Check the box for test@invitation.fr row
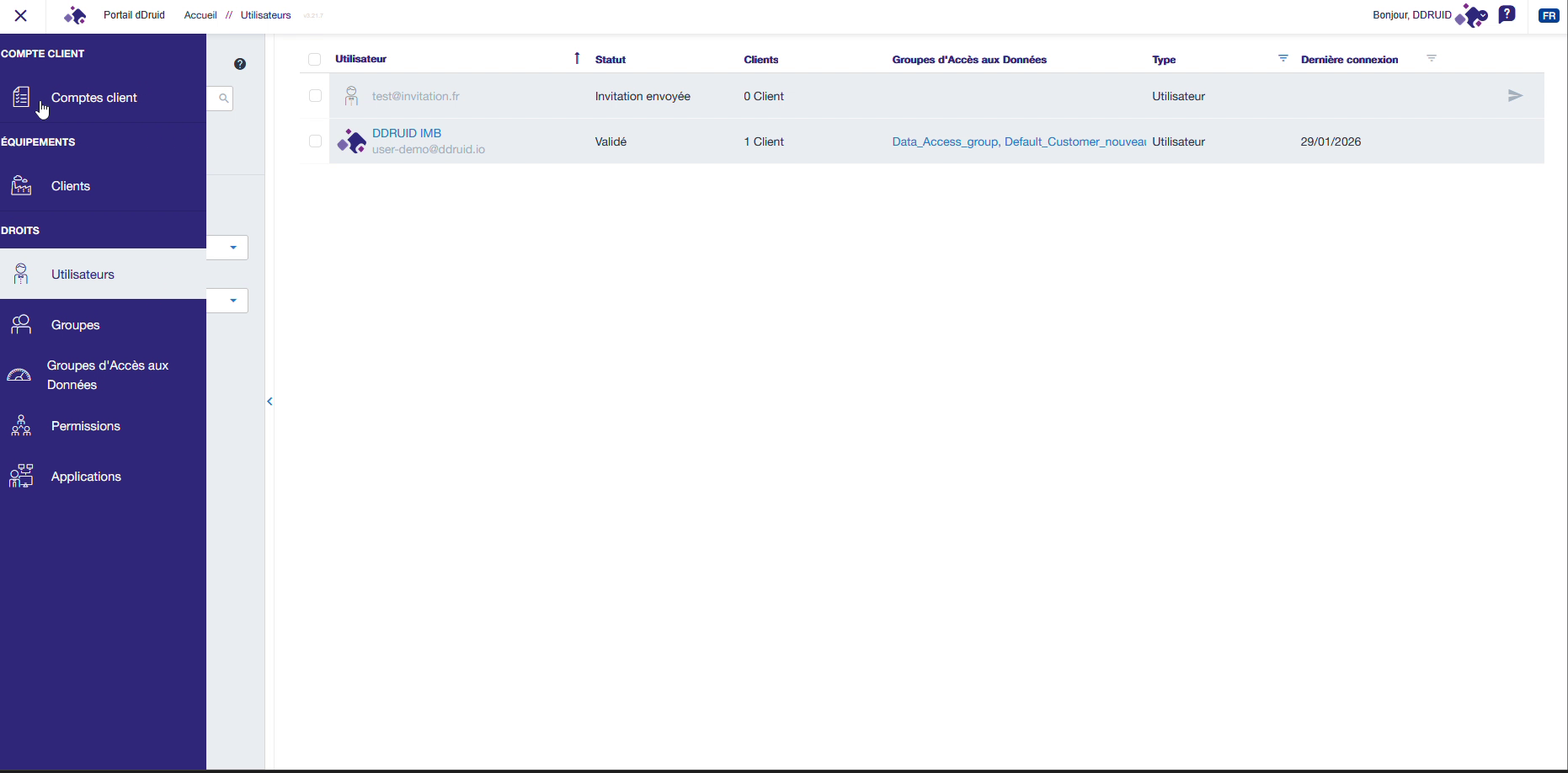Screen dimensions: 1568x773 coord(315,96)
